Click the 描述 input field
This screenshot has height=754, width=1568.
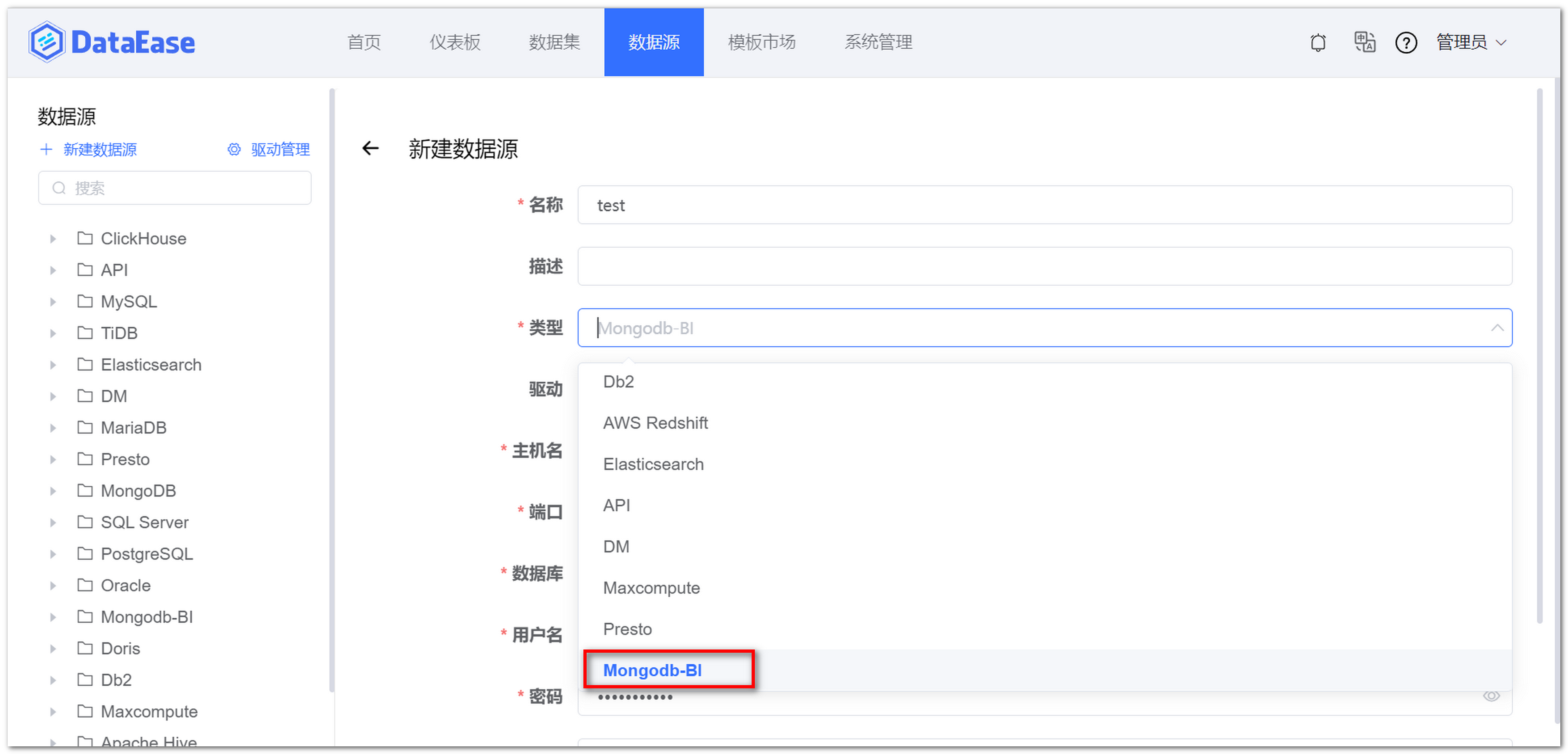1044,266
